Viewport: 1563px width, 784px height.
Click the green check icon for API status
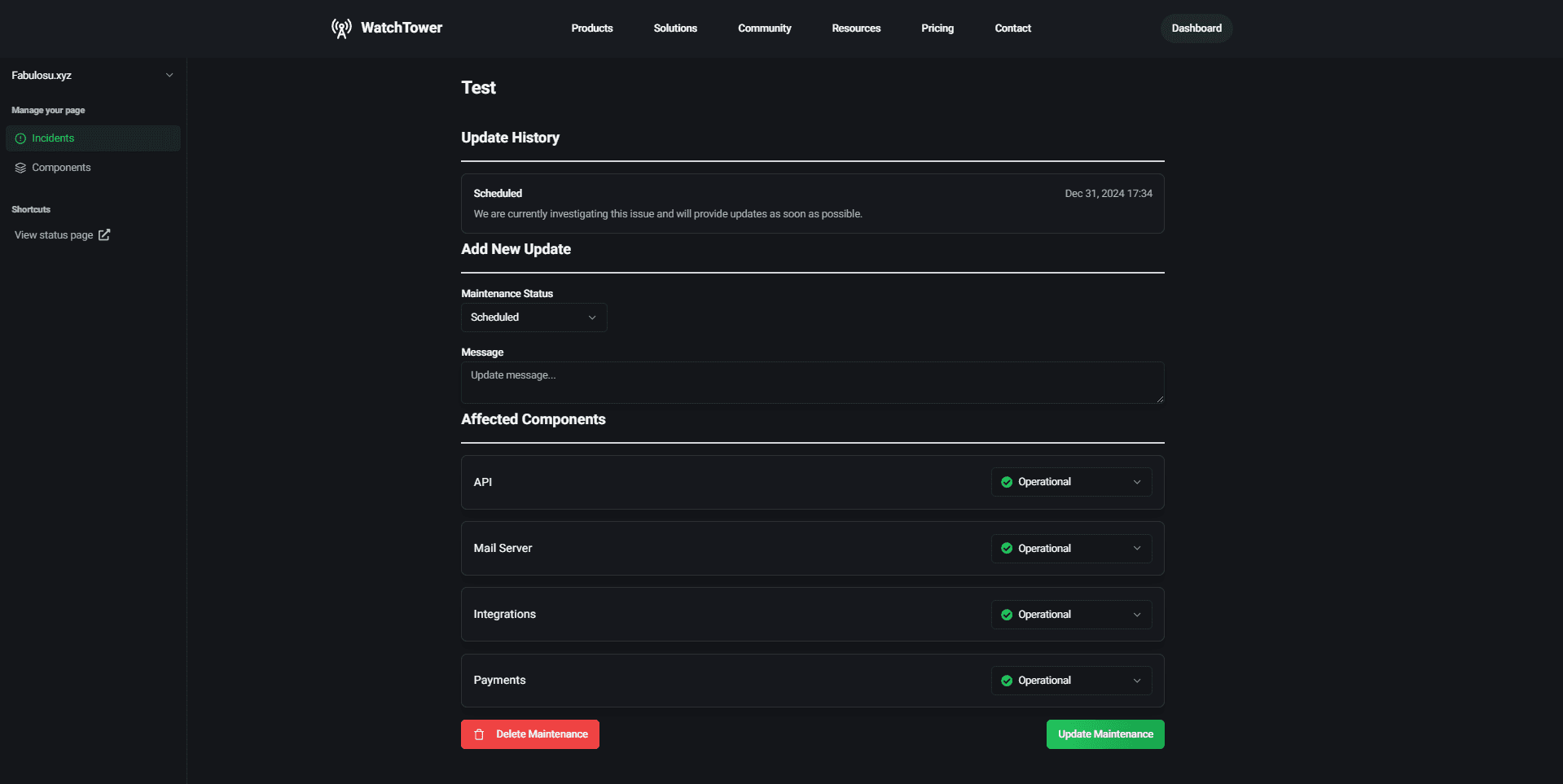pyautogui.click(x=1007, y=481)
